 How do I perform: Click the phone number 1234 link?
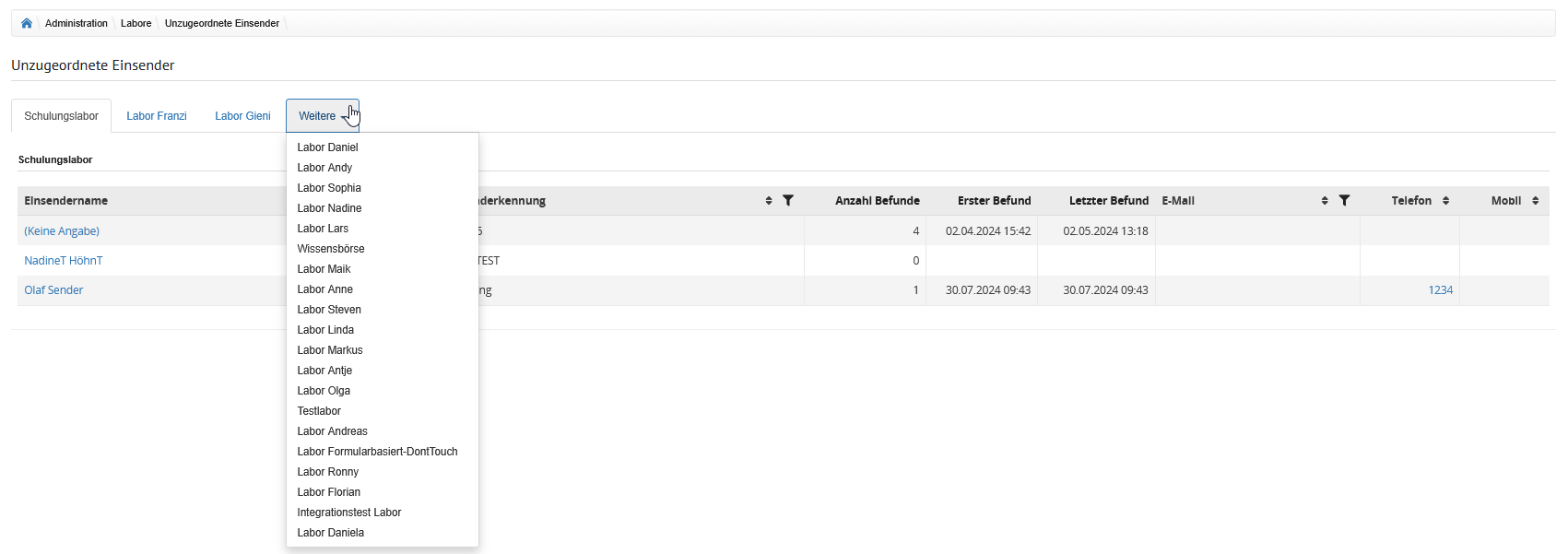coord(1440,290)
